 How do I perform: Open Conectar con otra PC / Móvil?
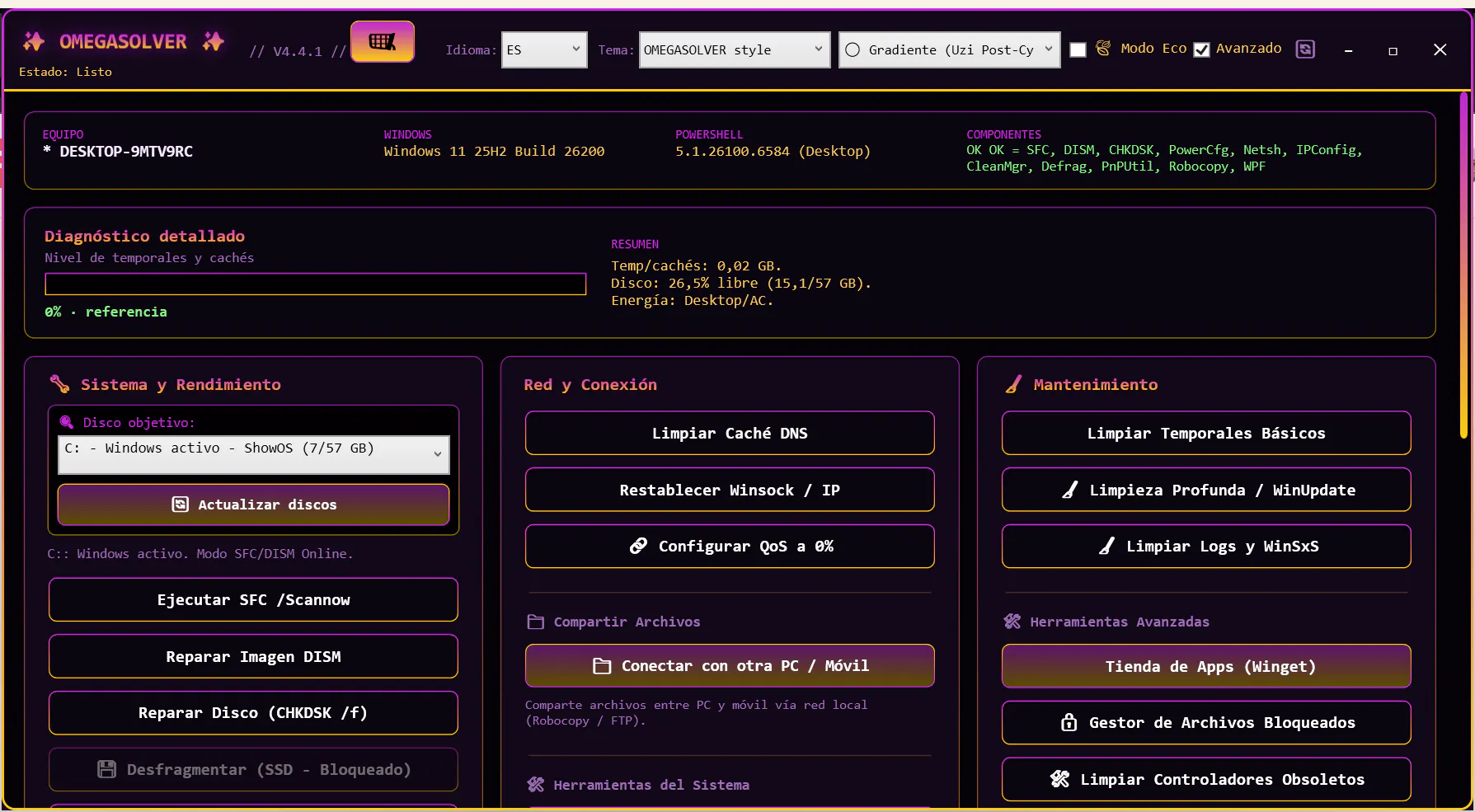pyautogui.click(x=730, y=666)
